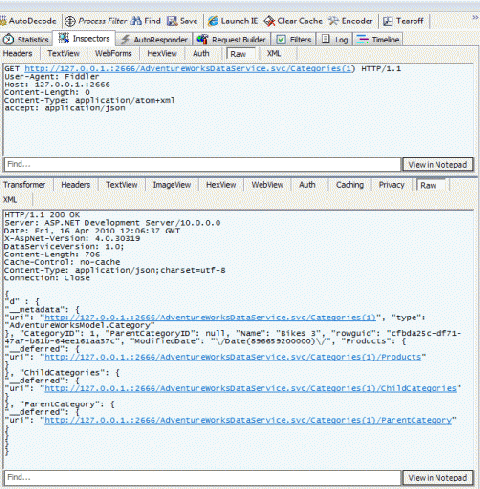Open the Categories(1)/Products link
The width and height of the screenshot is (480, 489).
click(x=233, y=357)
